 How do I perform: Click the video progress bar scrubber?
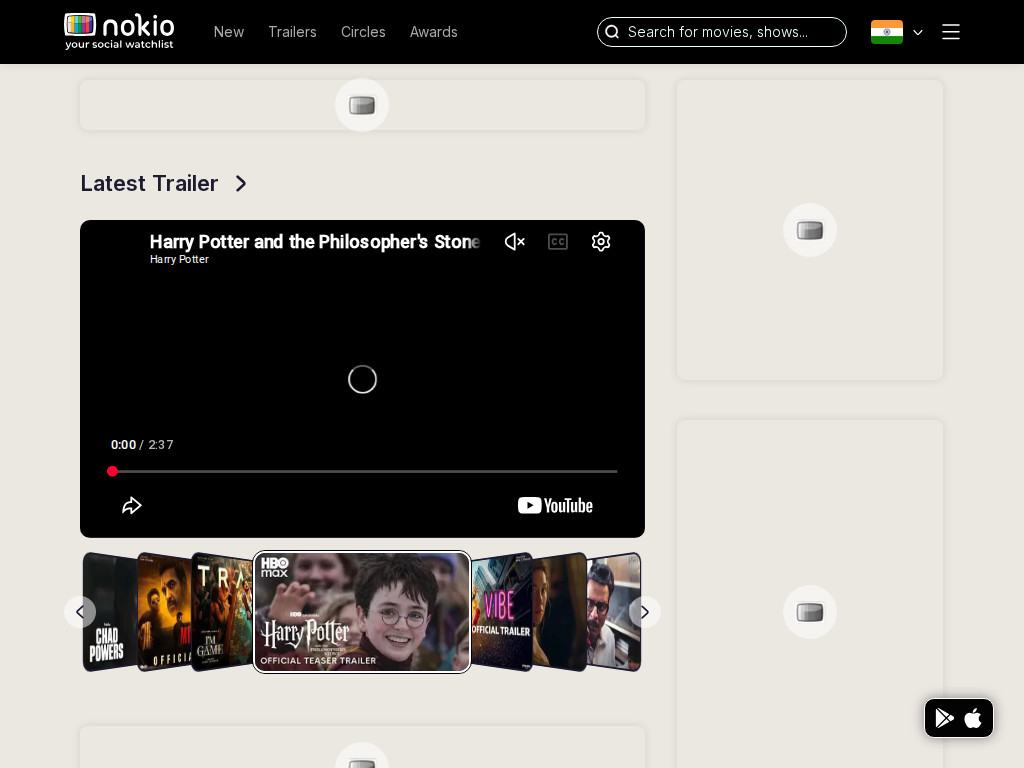pyautogui.click(x=112, y=471)
